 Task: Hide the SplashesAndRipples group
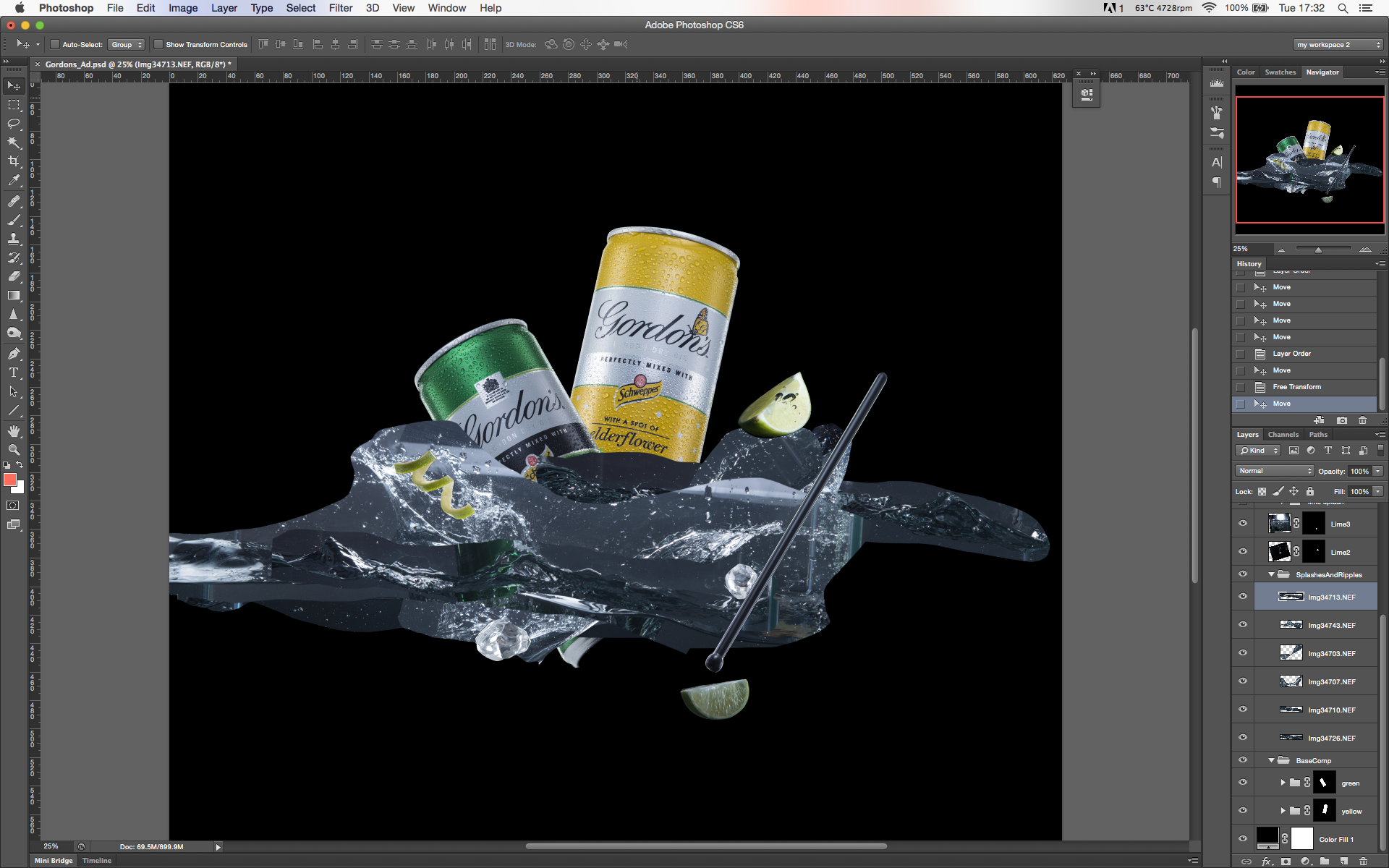click(x=1243, y=574)
